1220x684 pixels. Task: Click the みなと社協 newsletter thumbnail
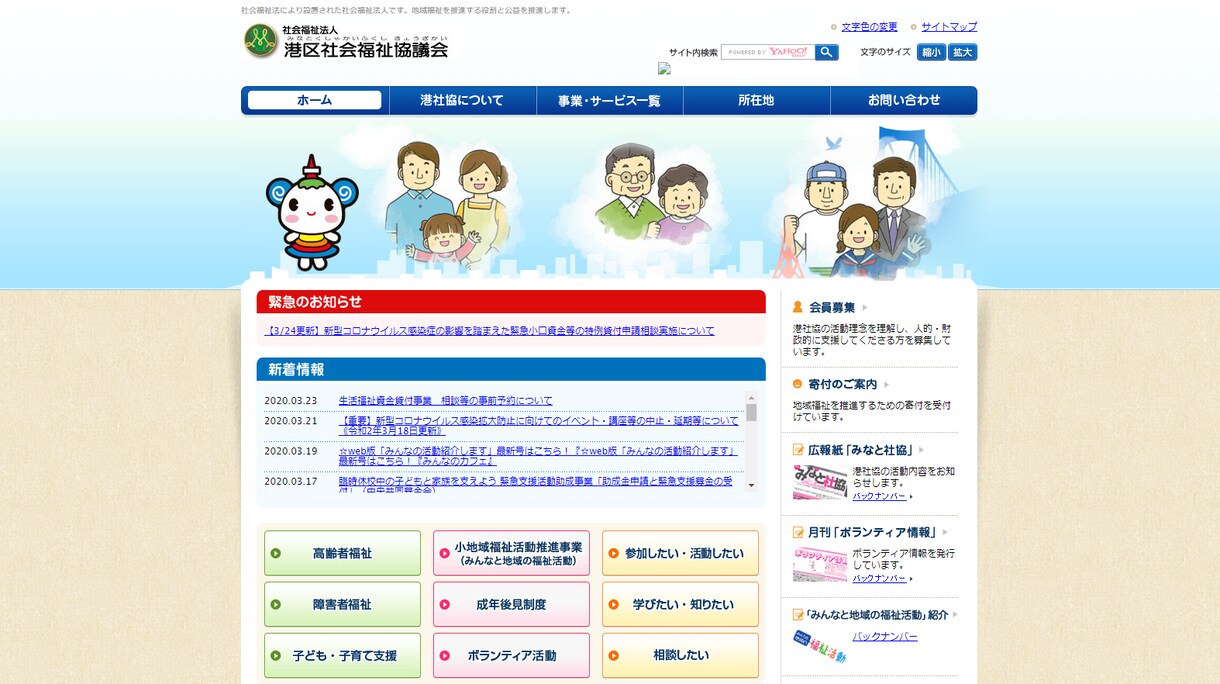(820, 482)
